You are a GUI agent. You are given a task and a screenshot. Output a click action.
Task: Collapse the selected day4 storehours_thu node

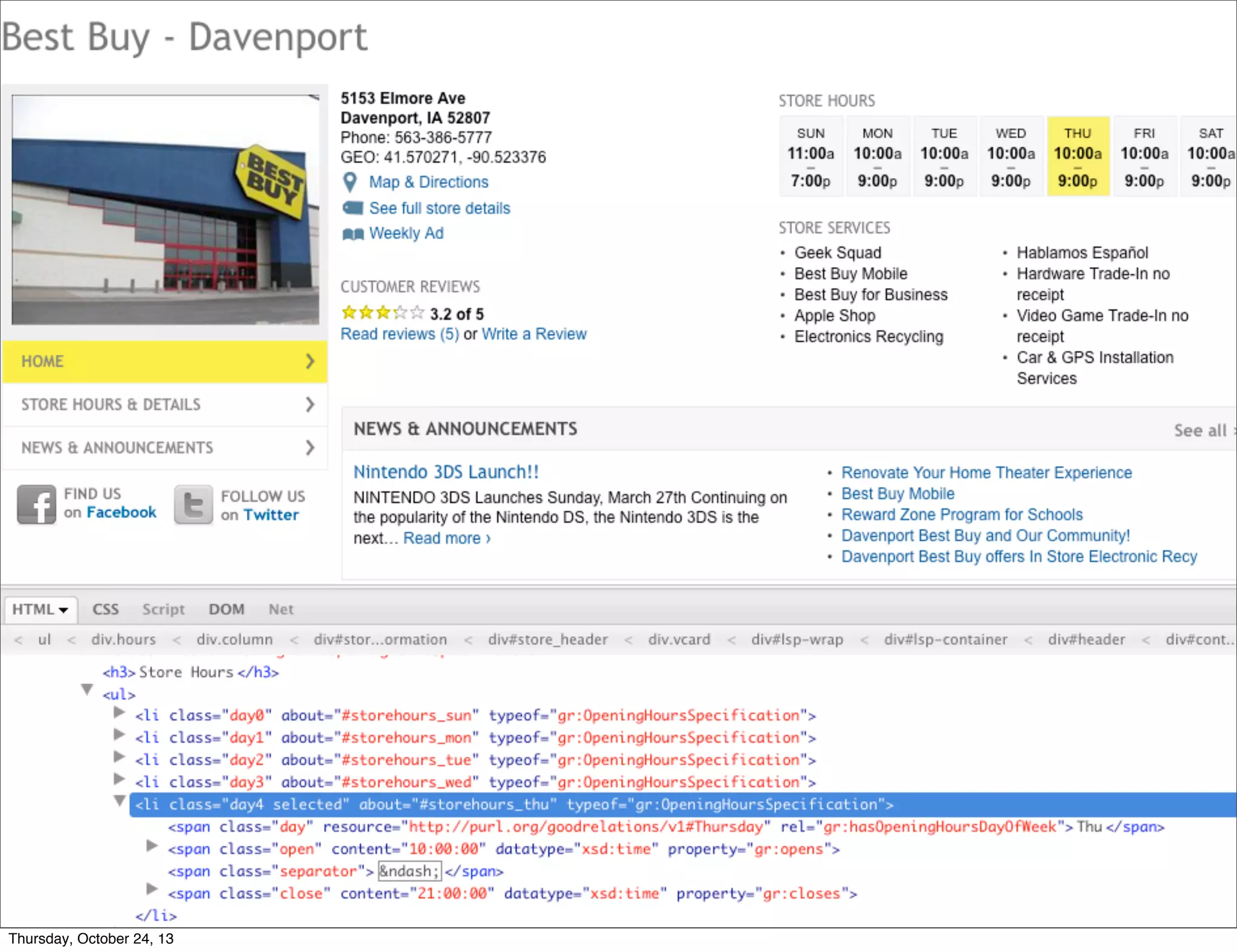coord(120,801)
